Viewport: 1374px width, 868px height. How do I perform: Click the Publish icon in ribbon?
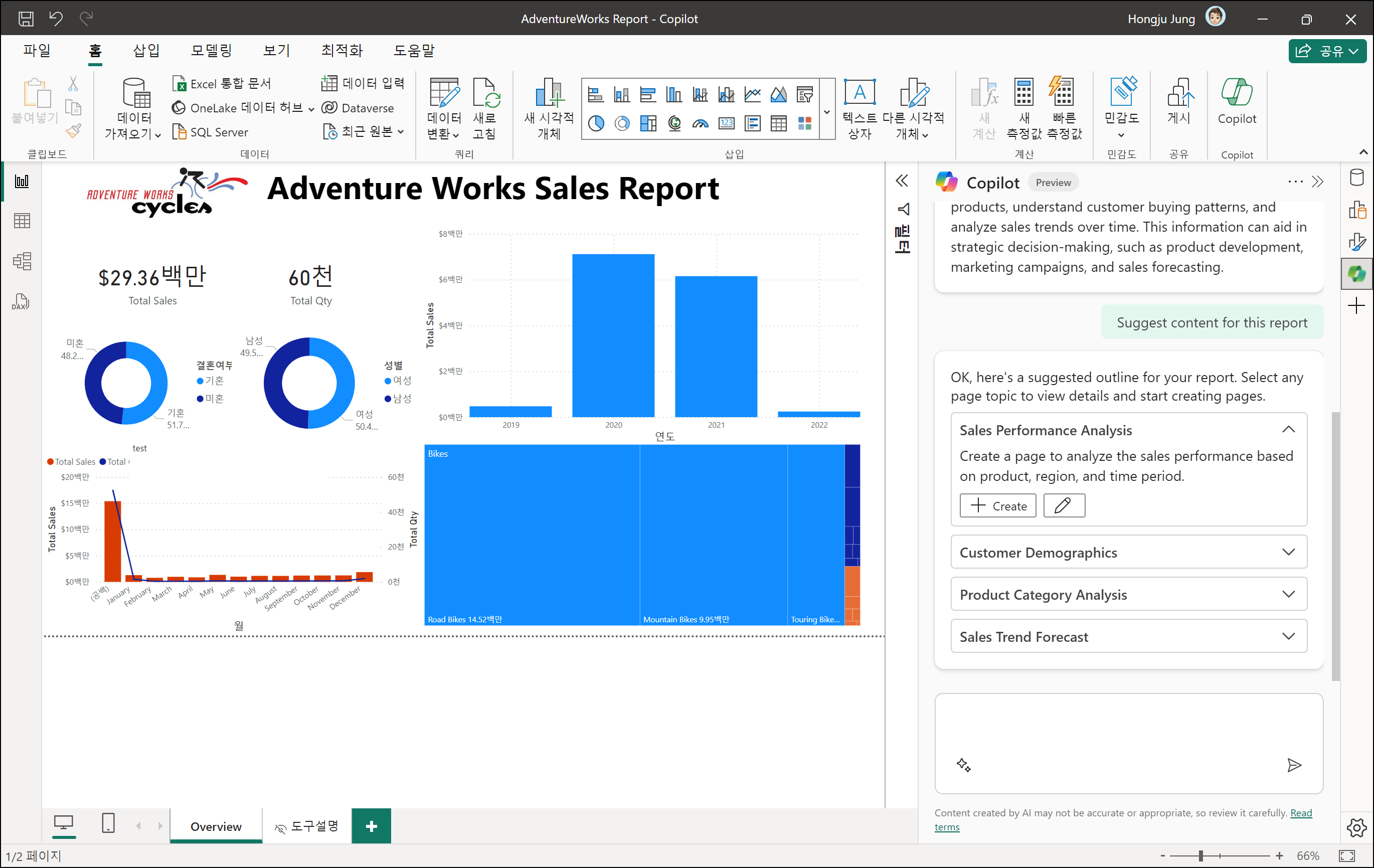[x=1178, y=102]
